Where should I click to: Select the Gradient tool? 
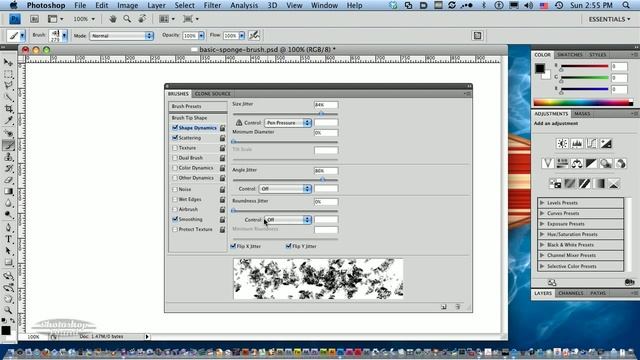(x=8, y=191)
